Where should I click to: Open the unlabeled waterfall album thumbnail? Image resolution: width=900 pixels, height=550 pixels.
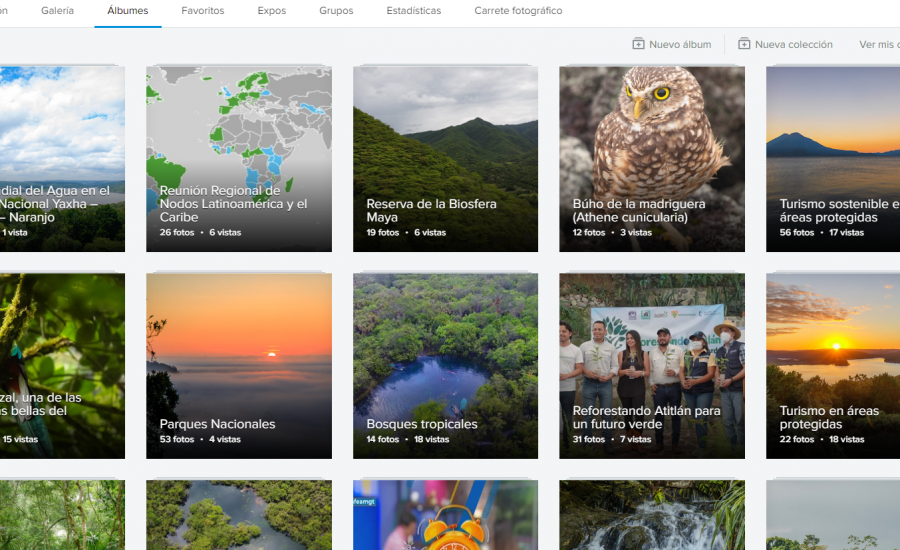(x=652, y=515)
